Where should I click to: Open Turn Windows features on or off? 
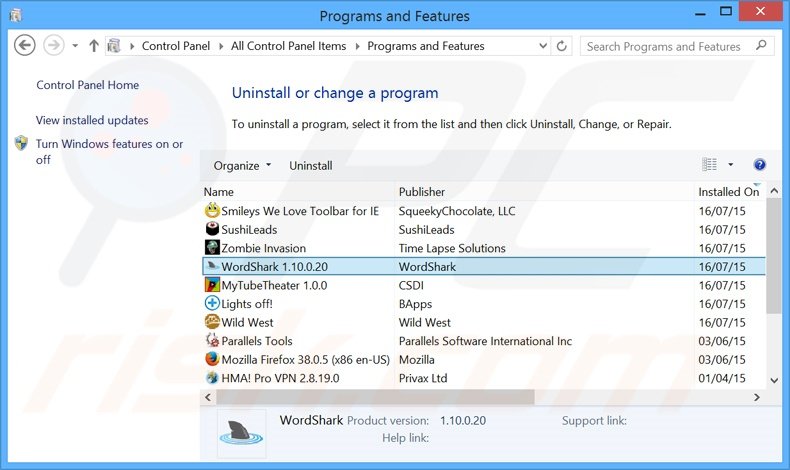pyautogui.click(x=109, y=152)
